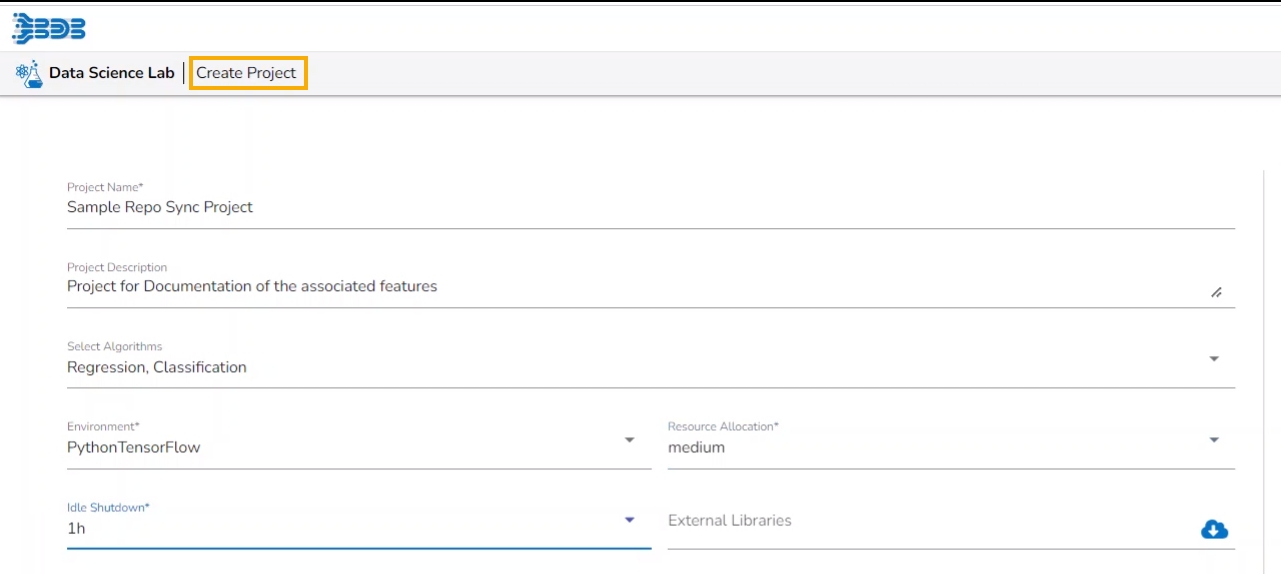Click the BDB logo
Screen dimensions: 1281x574
49,28
